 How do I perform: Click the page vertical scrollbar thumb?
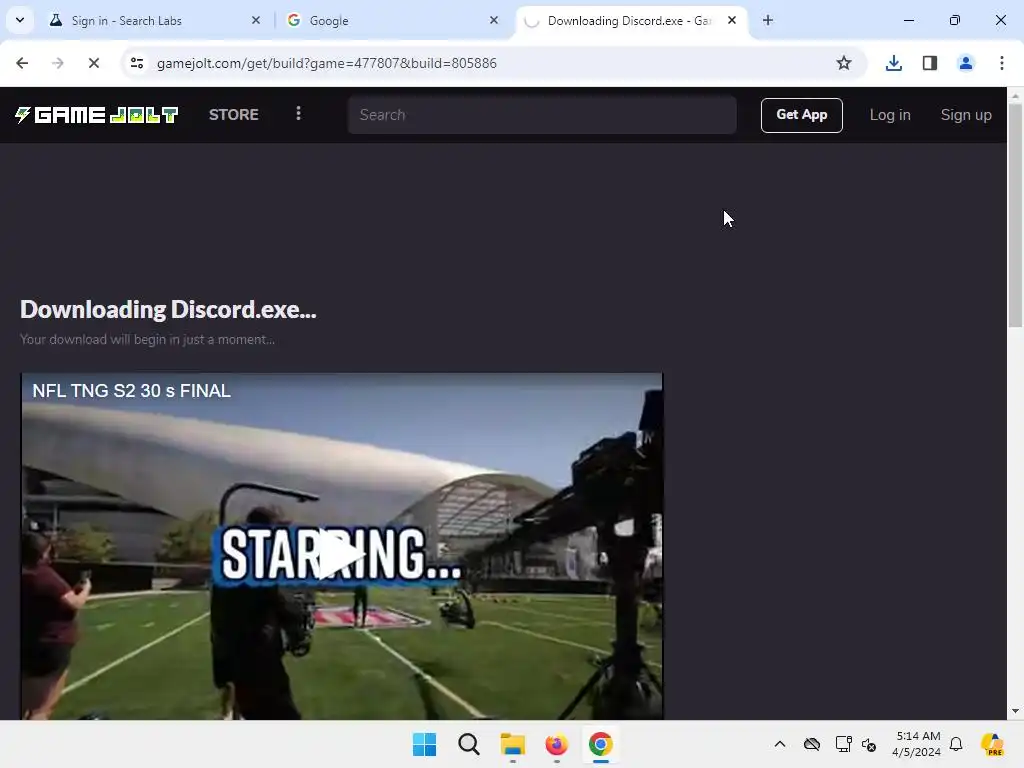point(1015,216)
